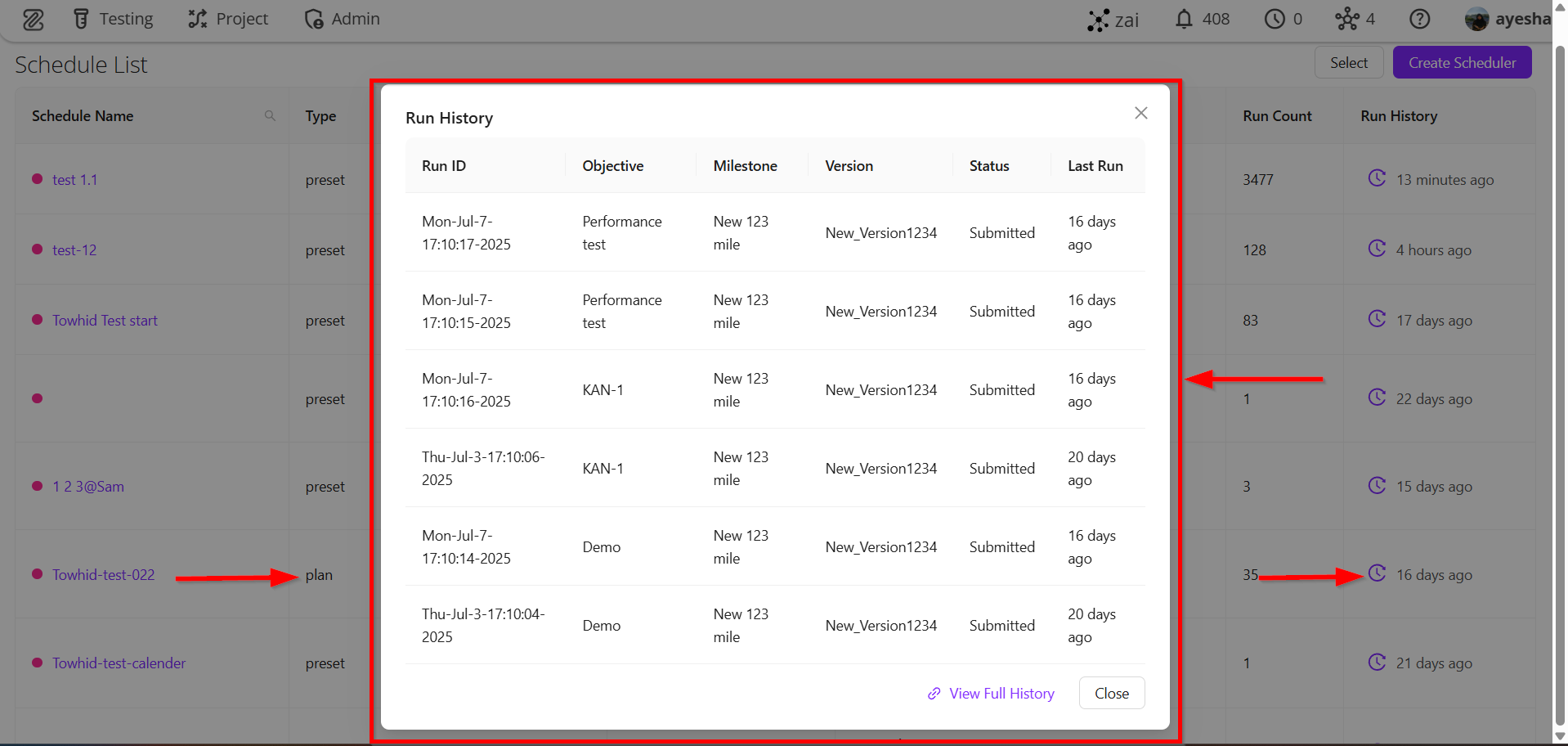The image size is (1568, 746).
Task: Click the Create Scheduler button
Action: click(1462, 63)
